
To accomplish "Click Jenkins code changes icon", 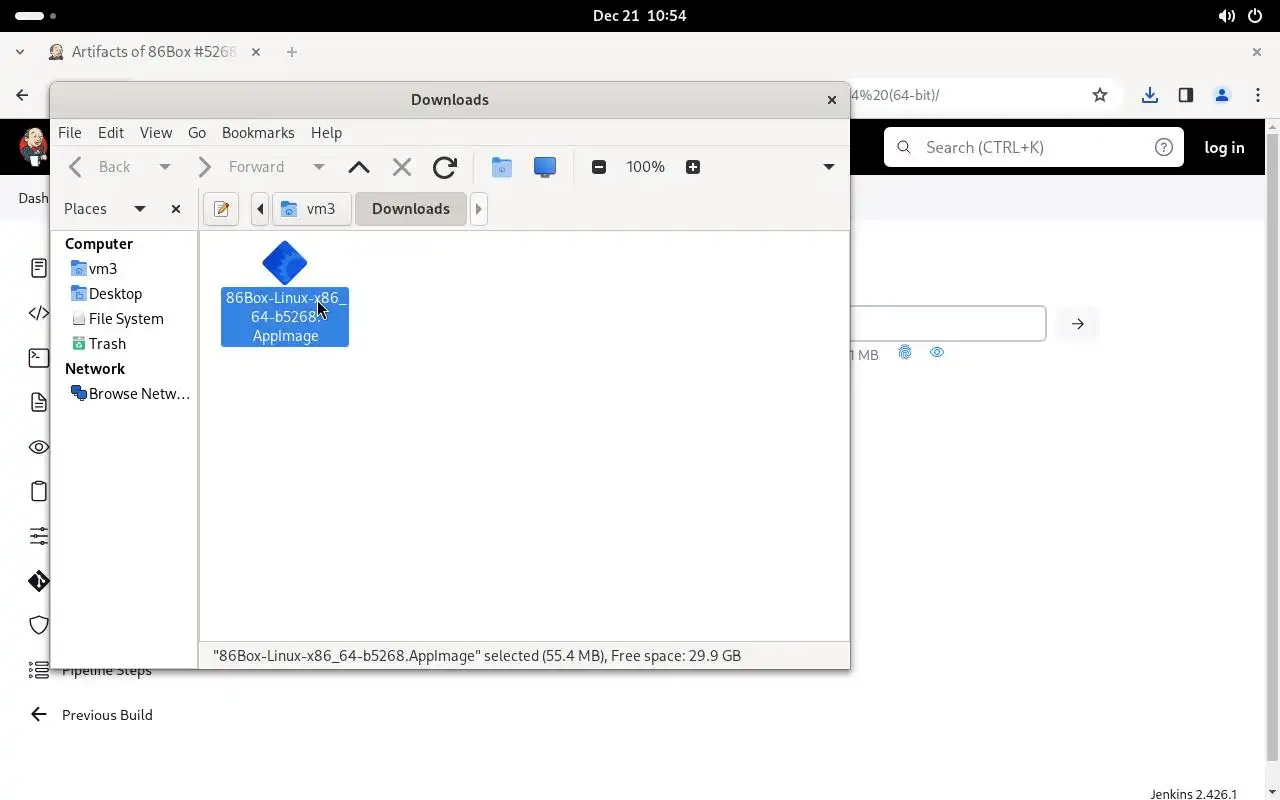I will point(38,313).
